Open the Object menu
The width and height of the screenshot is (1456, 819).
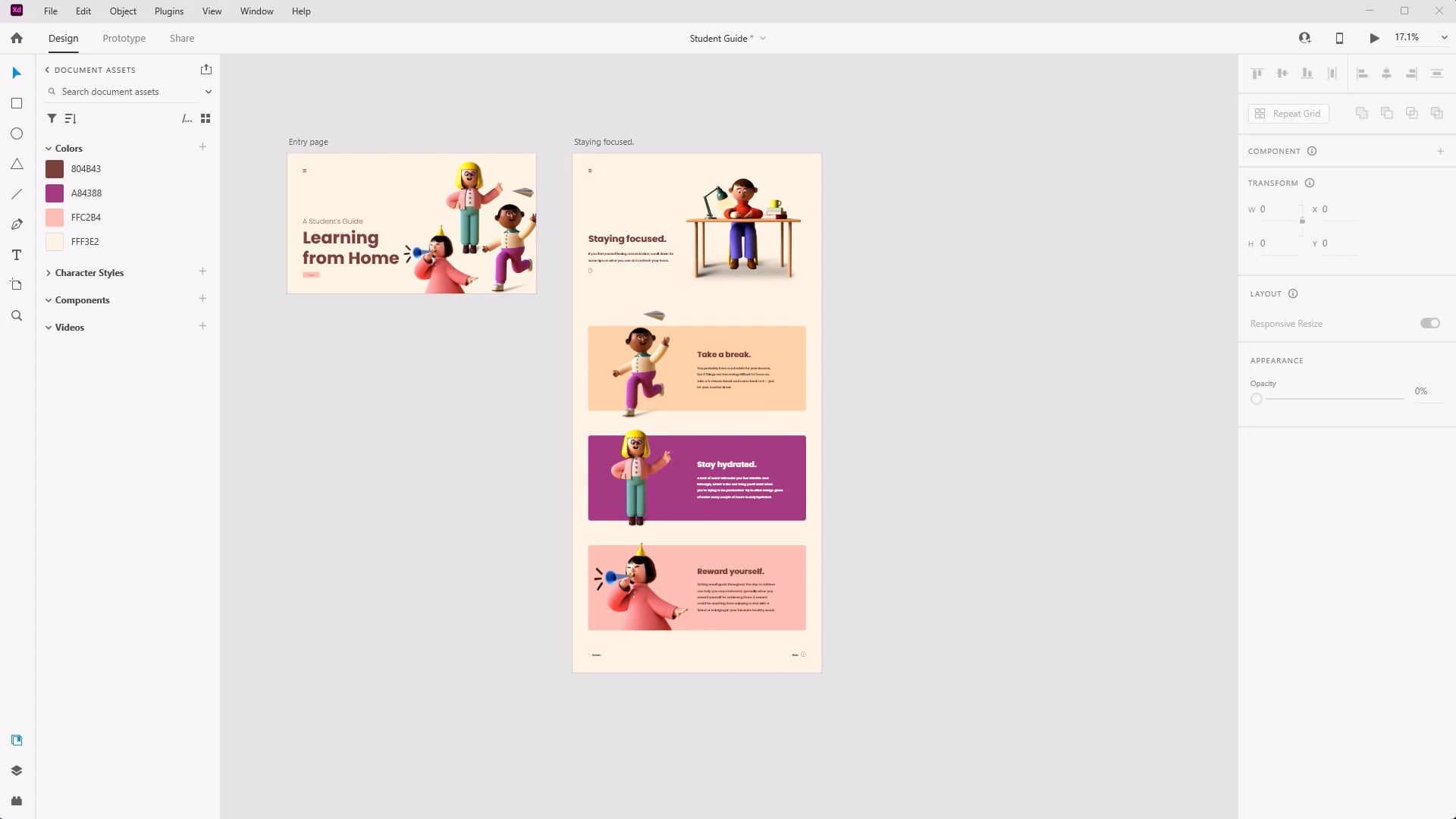[123, 11]
